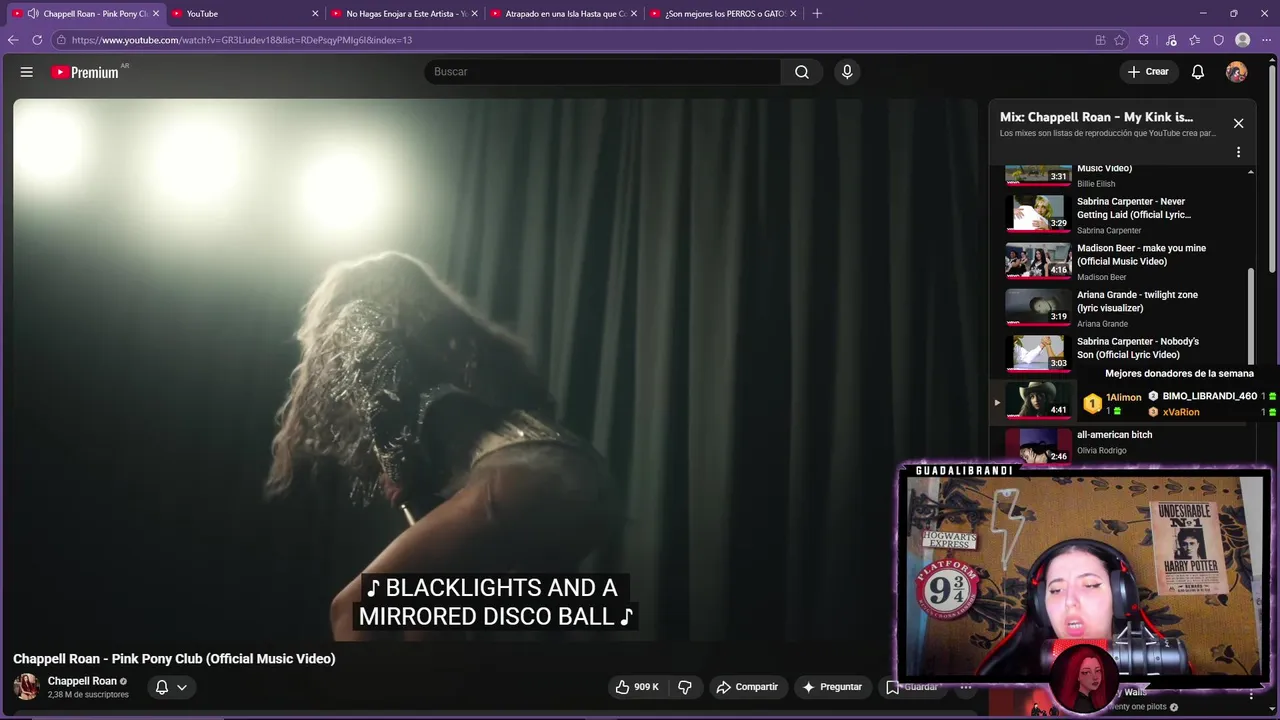Close the Atrapado en una Isla tab
Image resolution: width=1280 pixels, height=720 pixels.
[634, 14]
